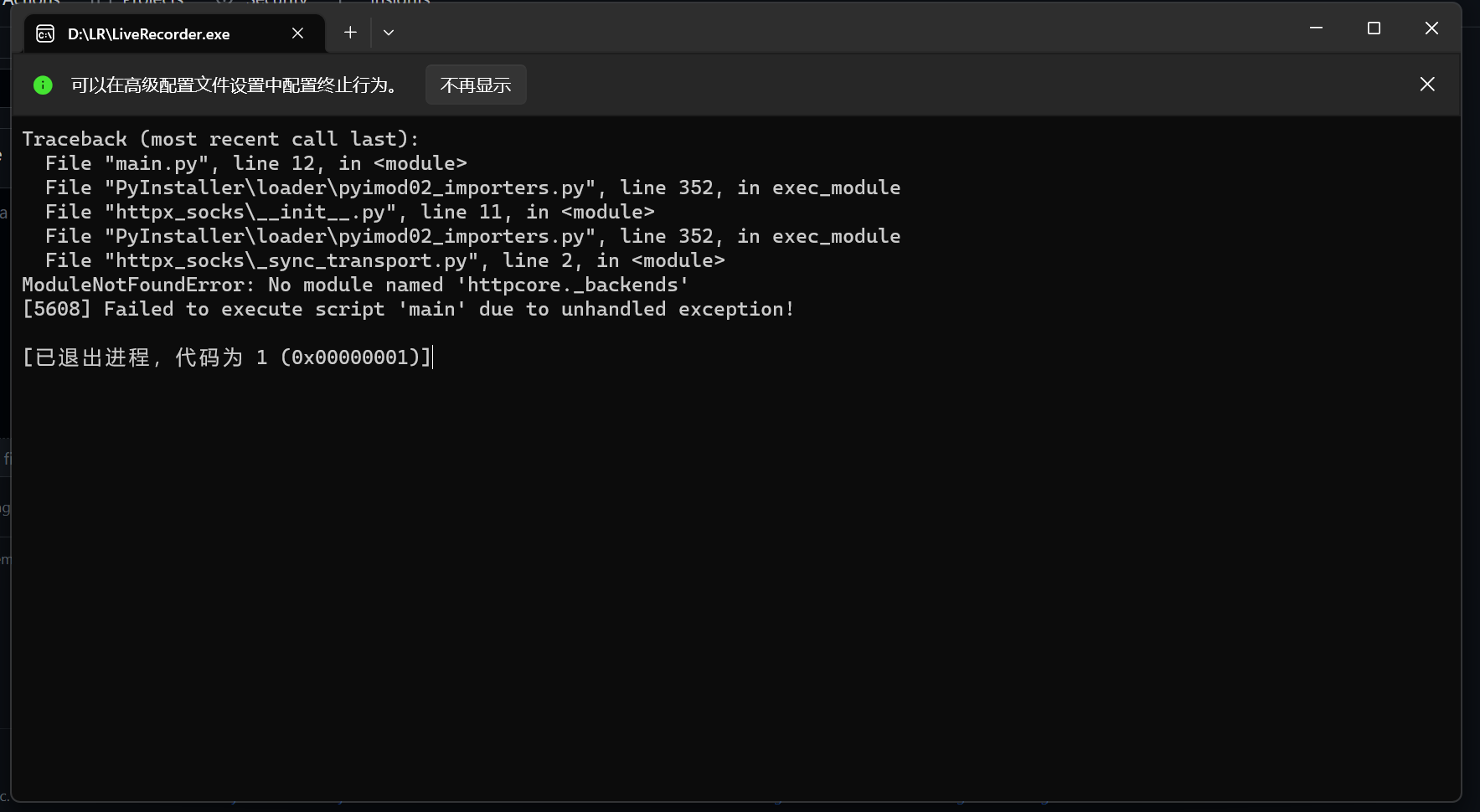The width and height of the screenshot is (1480, 812).
Task: Click the command prompt icon on the active tab
Action: pos(45,33)
